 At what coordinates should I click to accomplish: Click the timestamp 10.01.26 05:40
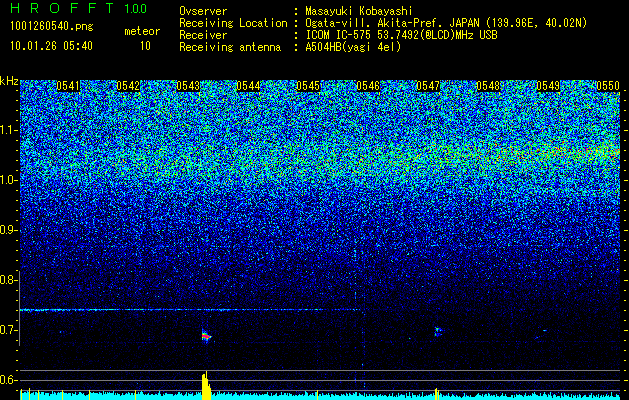tap(51, 46)
